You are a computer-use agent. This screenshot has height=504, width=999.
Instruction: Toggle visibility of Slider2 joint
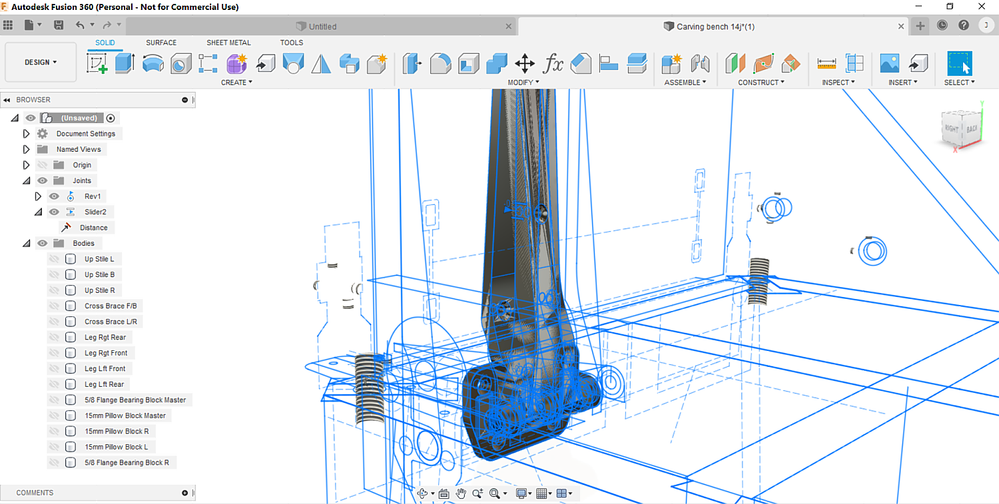(54, 212)
